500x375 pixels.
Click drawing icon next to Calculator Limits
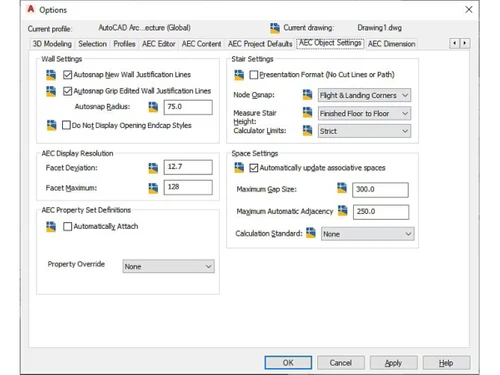tap(307, 130)
